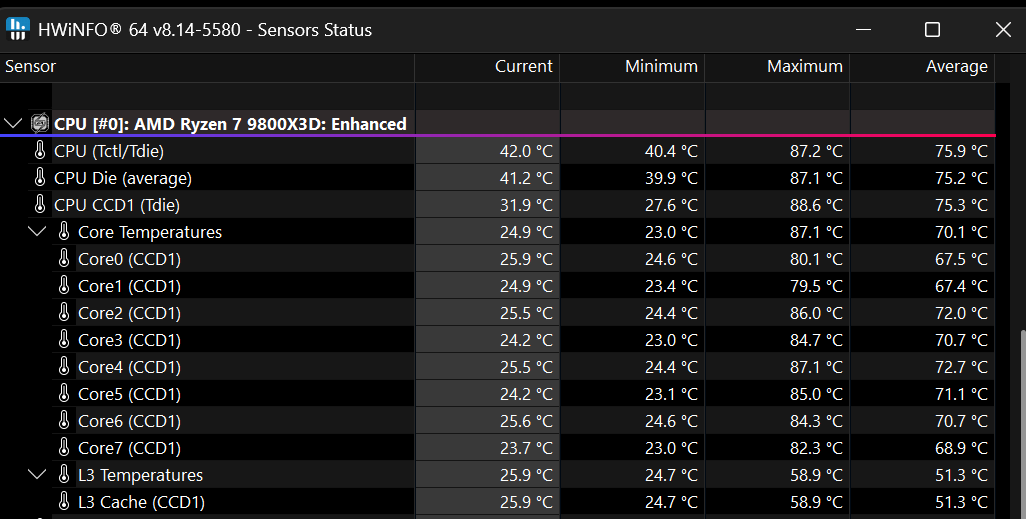Click thermometer icon next to Core3 (CCD1)

[64, 339]
